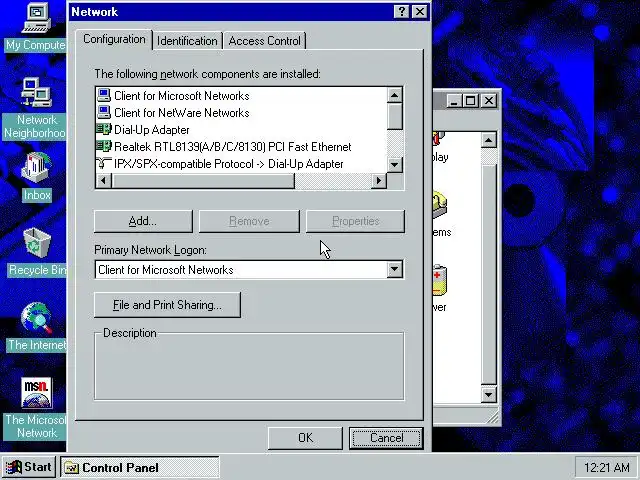This screenshot has height=480, width=640.
Task: Click the grayed Properties button
Action: (356, 221)
